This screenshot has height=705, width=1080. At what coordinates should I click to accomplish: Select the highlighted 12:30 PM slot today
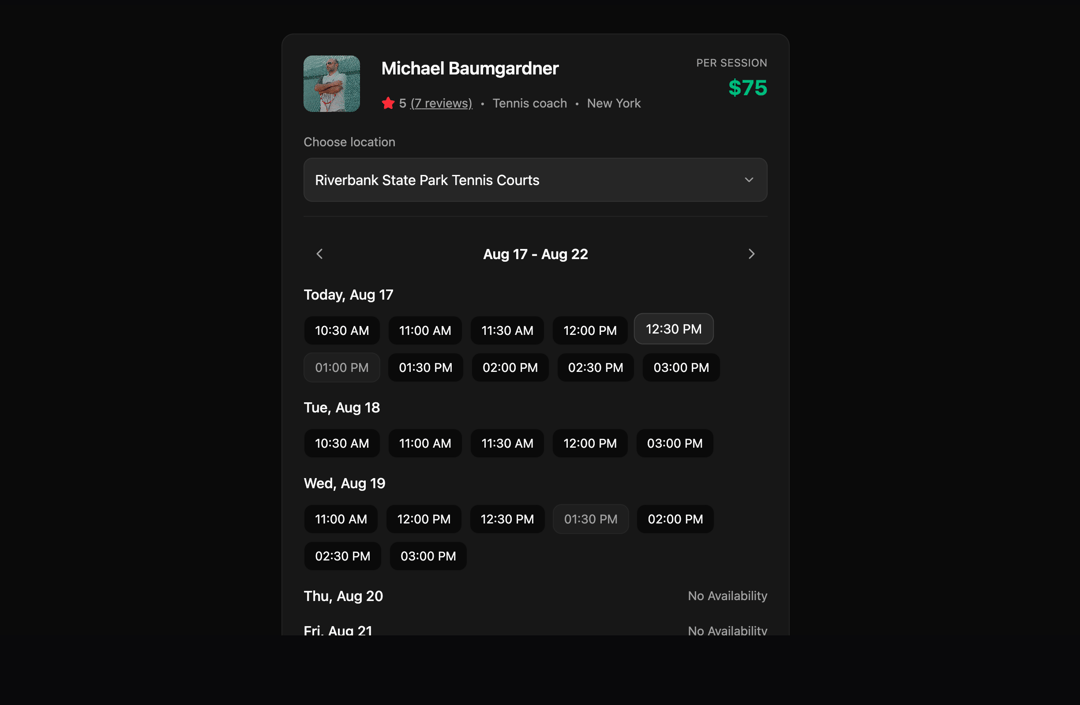click(x=674, y=329)
